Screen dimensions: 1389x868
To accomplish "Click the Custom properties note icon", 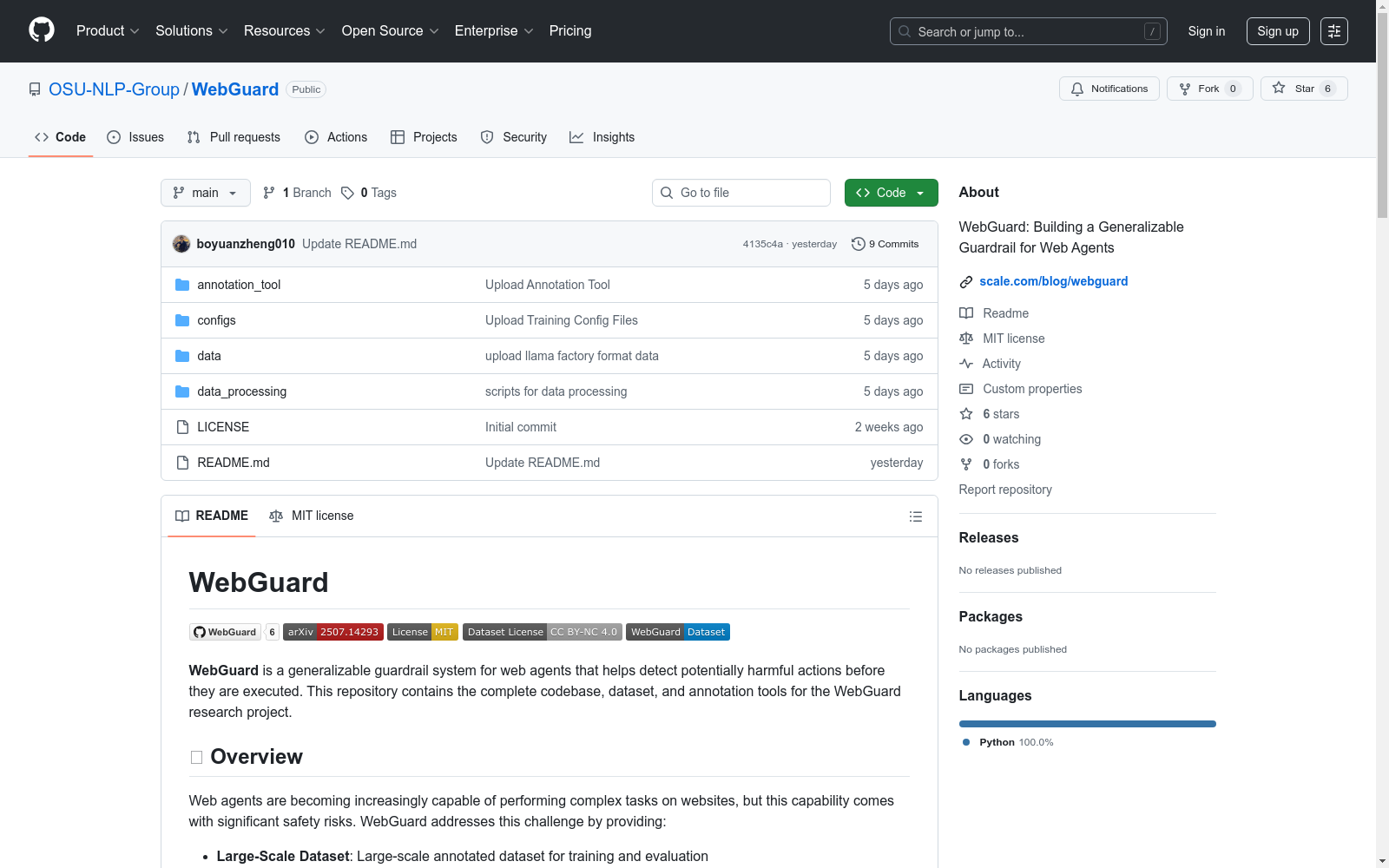I will click(x=966, y=389).
